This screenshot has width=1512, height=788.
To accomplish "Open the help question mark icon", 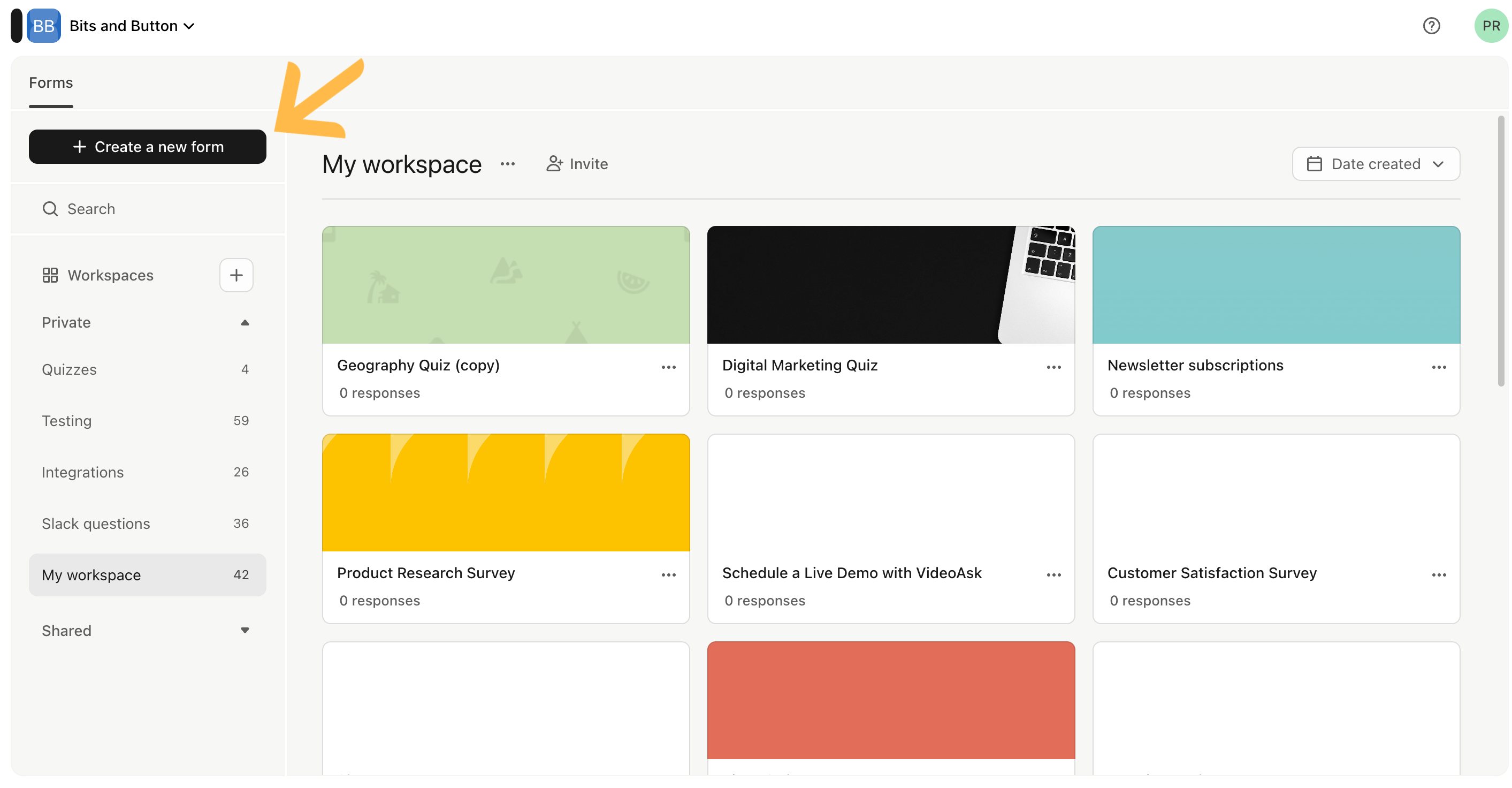I will coord(1431,26).
